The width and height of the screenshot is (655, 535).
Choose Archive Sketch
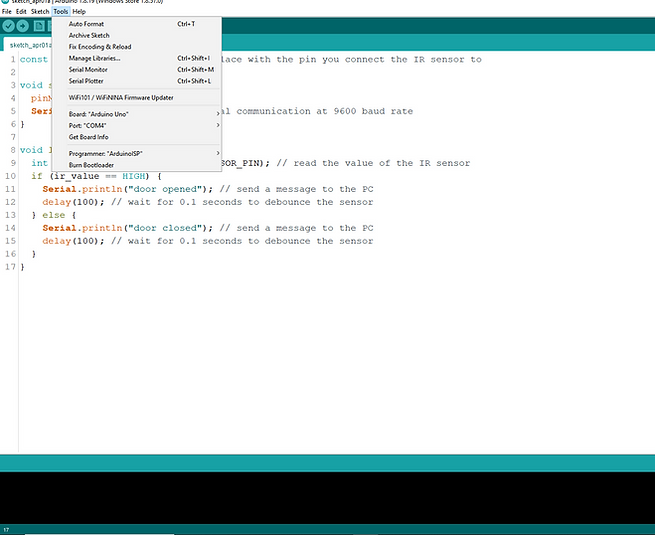point(137,35)
